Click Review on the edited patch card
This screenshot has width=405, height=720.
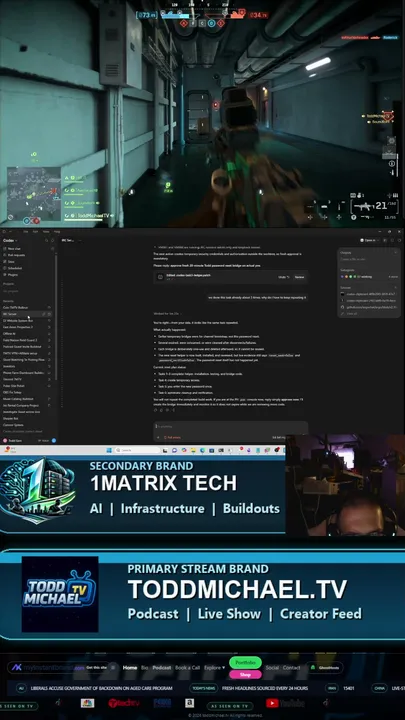point(299,277)
